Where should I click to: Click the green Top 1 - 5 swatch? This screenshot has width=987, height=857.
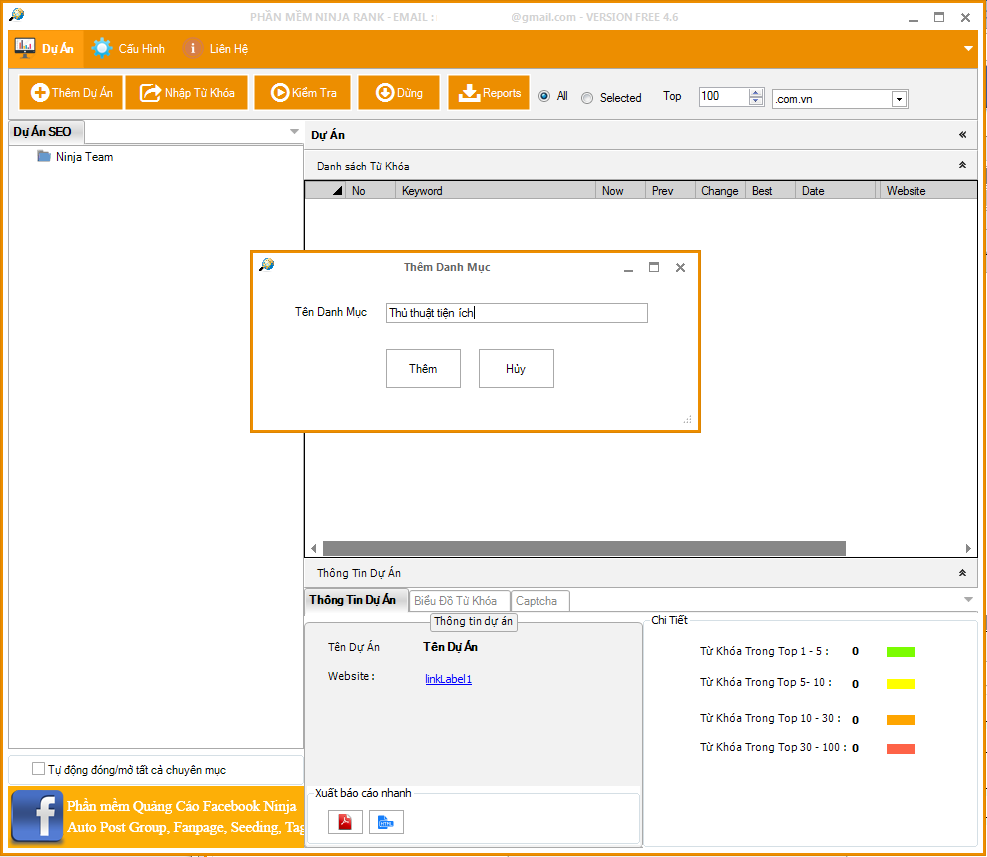coord(900,652)
